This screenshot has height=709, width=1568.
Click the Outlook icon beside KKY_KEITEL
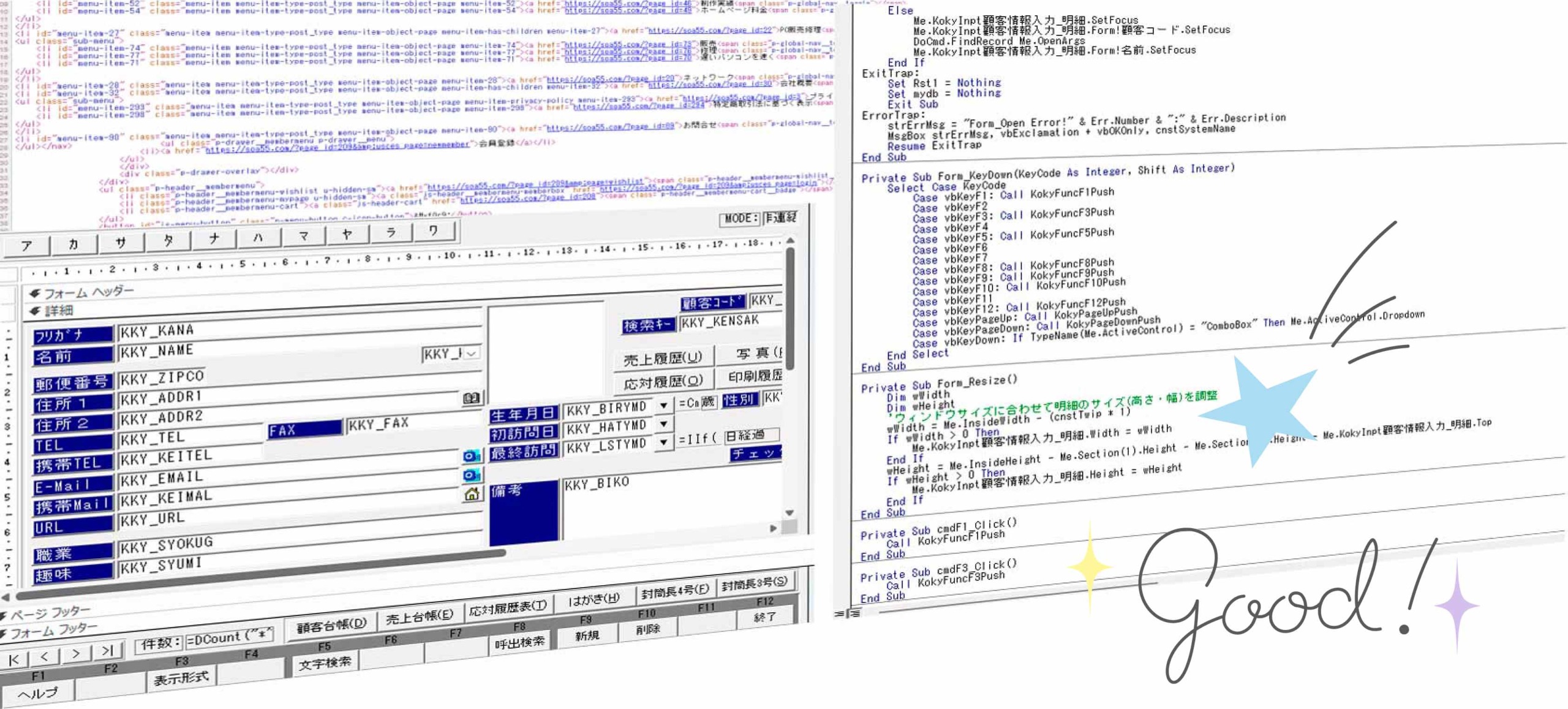click(x=472, y=456)
